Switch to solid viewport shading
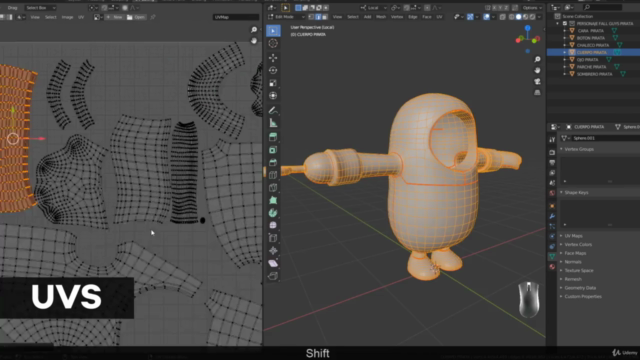Viewport: 640px width, 360px height. [x=519, y=17]
